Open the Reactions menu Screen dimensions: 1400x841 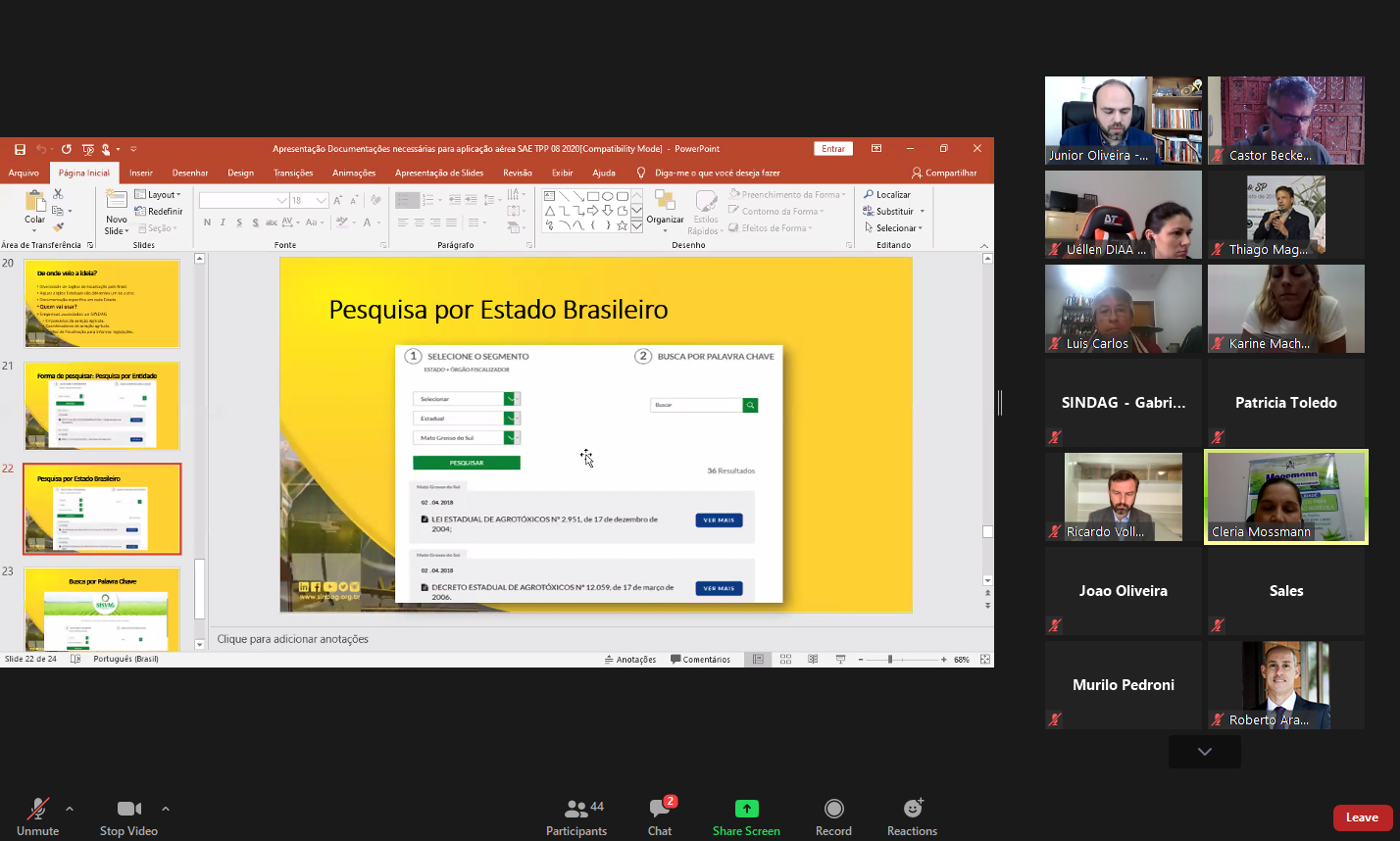[912, 816]
